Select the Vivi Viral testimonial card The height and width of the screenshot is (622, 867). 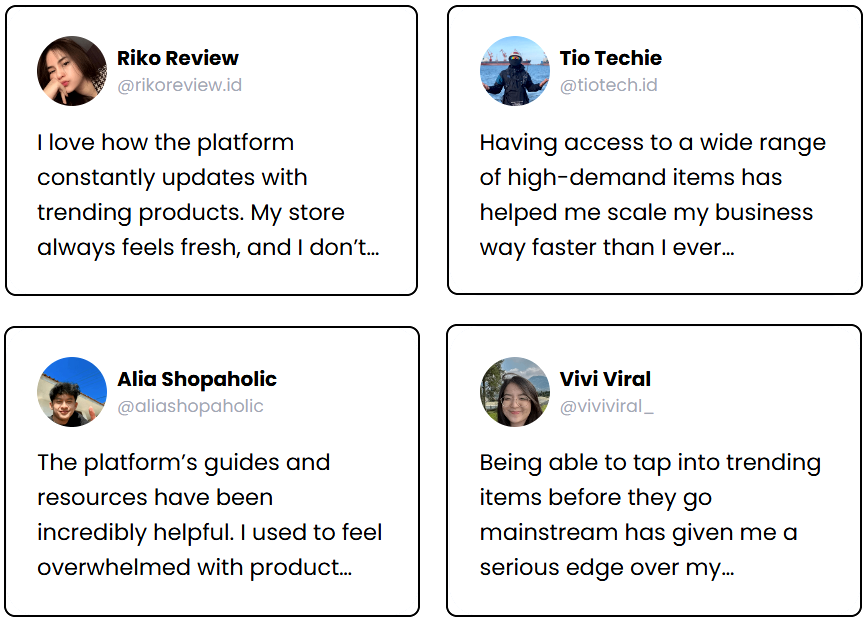tap(654, 471)
